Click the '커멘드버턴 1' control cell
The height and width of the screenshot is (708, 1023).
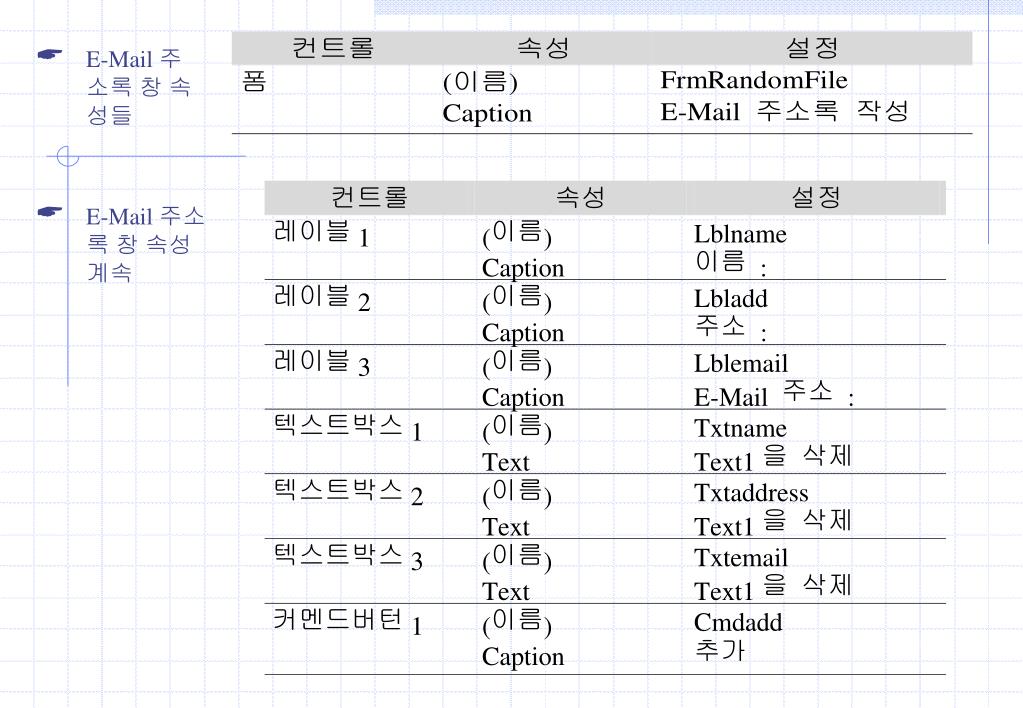[x=348, y=623]
